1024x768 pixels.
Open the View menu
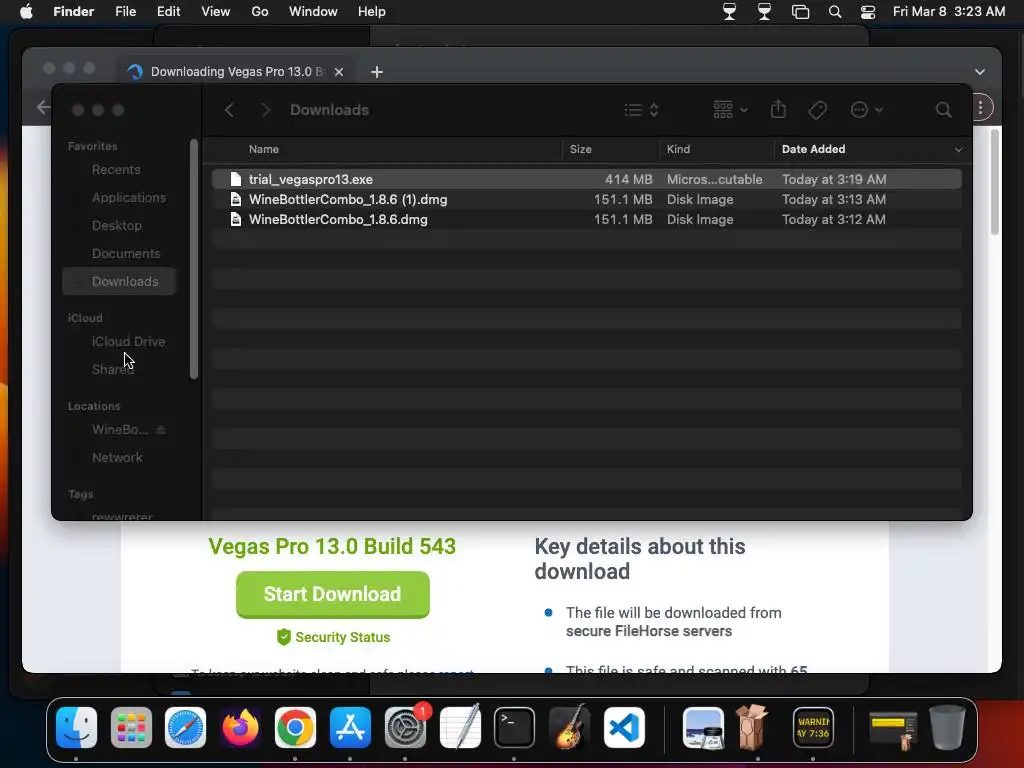tap(216, 12)
